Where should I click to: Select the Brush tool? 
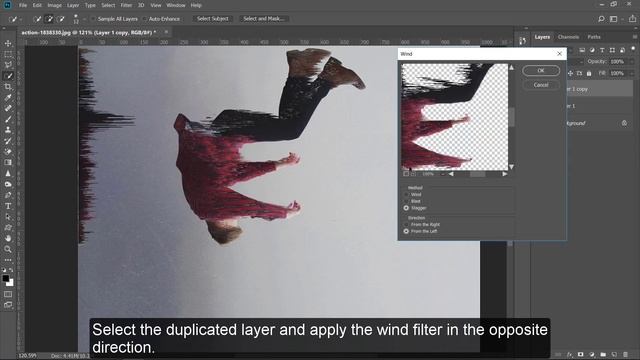8,119
